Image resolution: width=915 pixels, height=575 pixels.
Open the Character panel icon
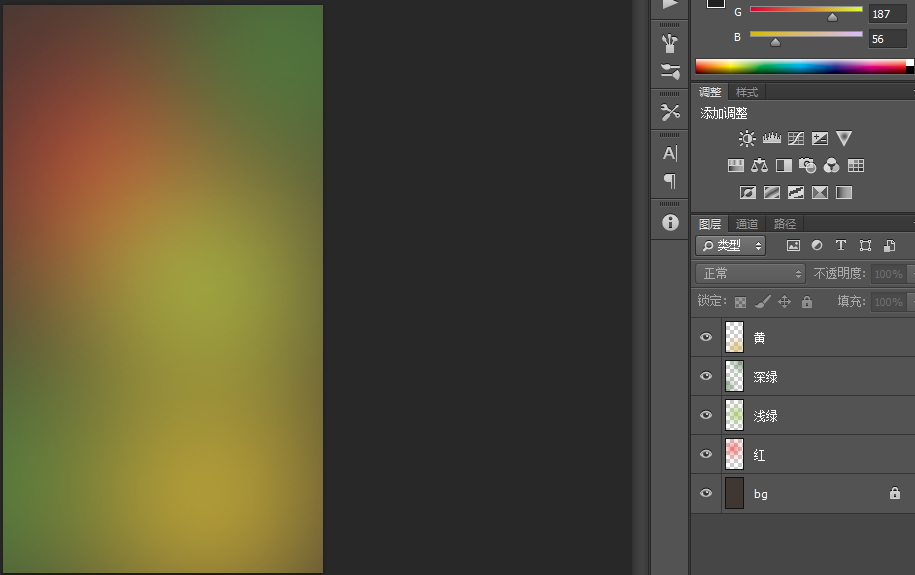click(x=670, y=153)
